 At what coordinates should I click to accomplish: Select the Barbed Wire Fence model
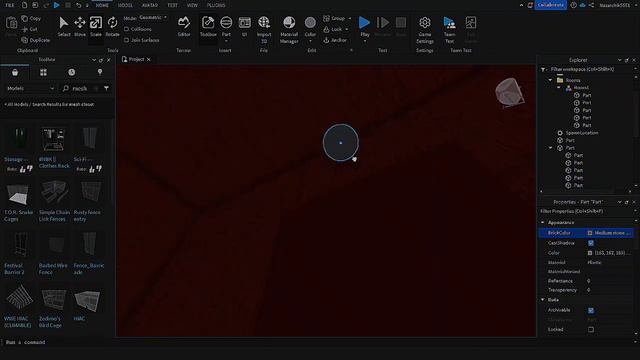click(53, 254)
